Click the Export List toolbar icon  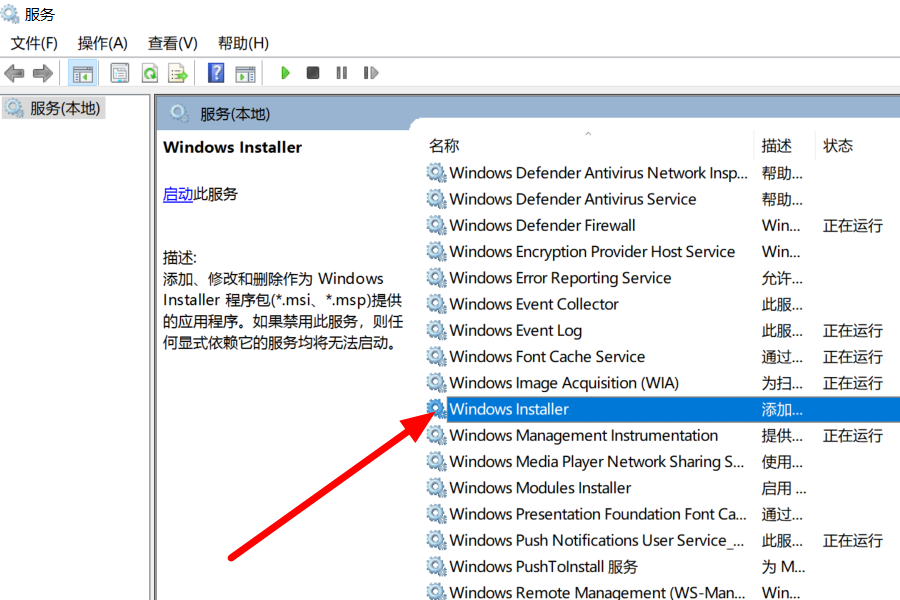(x=178, y=73)
